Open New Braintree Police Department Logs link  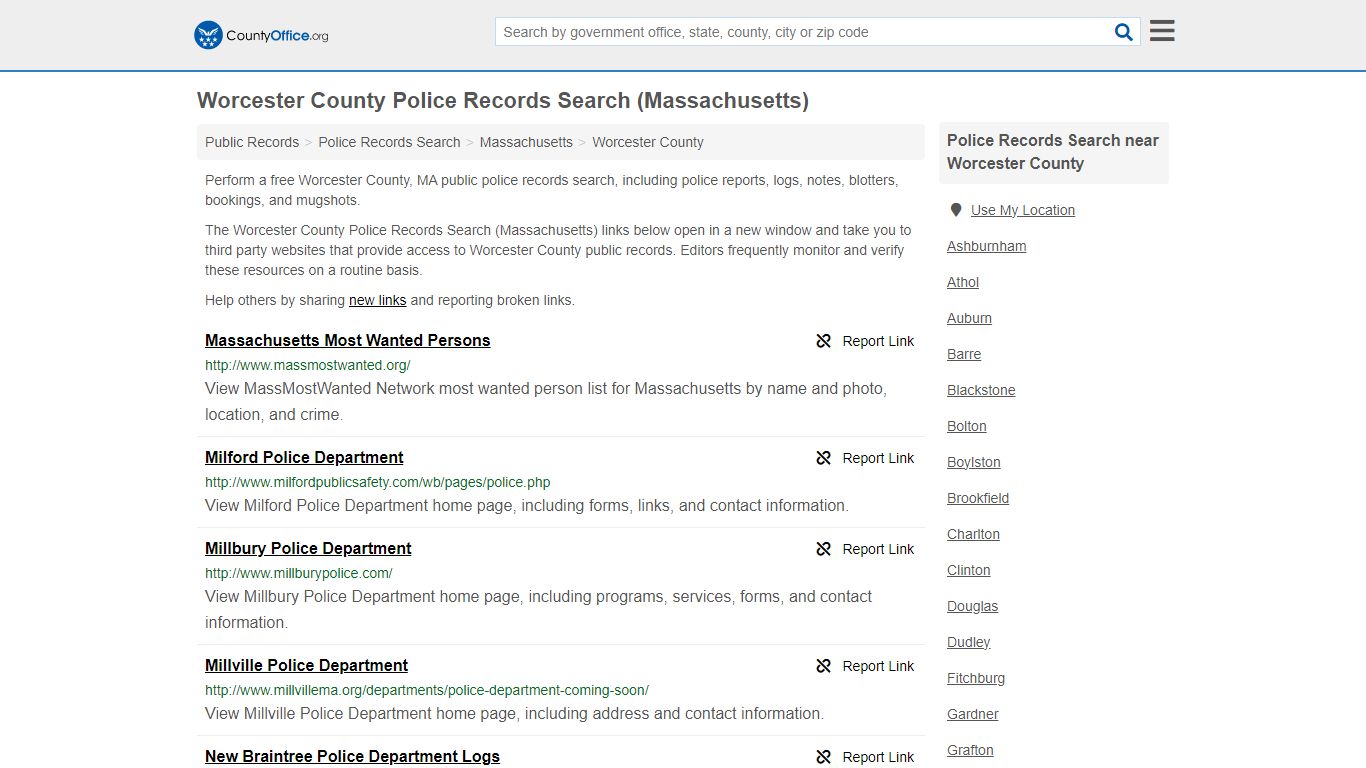(x=352, y=756)
